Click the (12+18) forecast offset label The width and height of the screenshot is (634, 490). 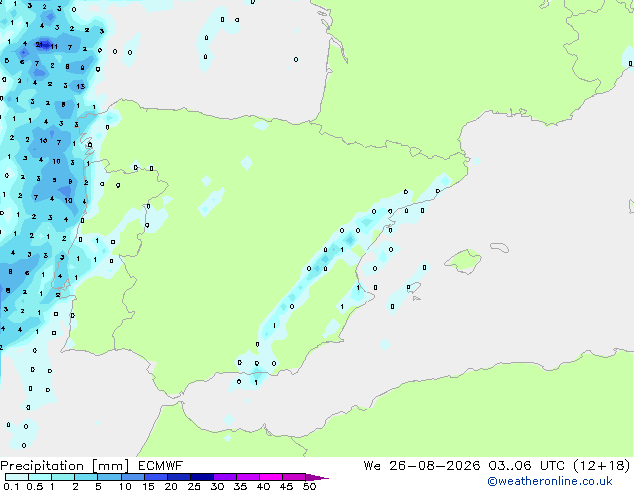click(x=602, y=466)
